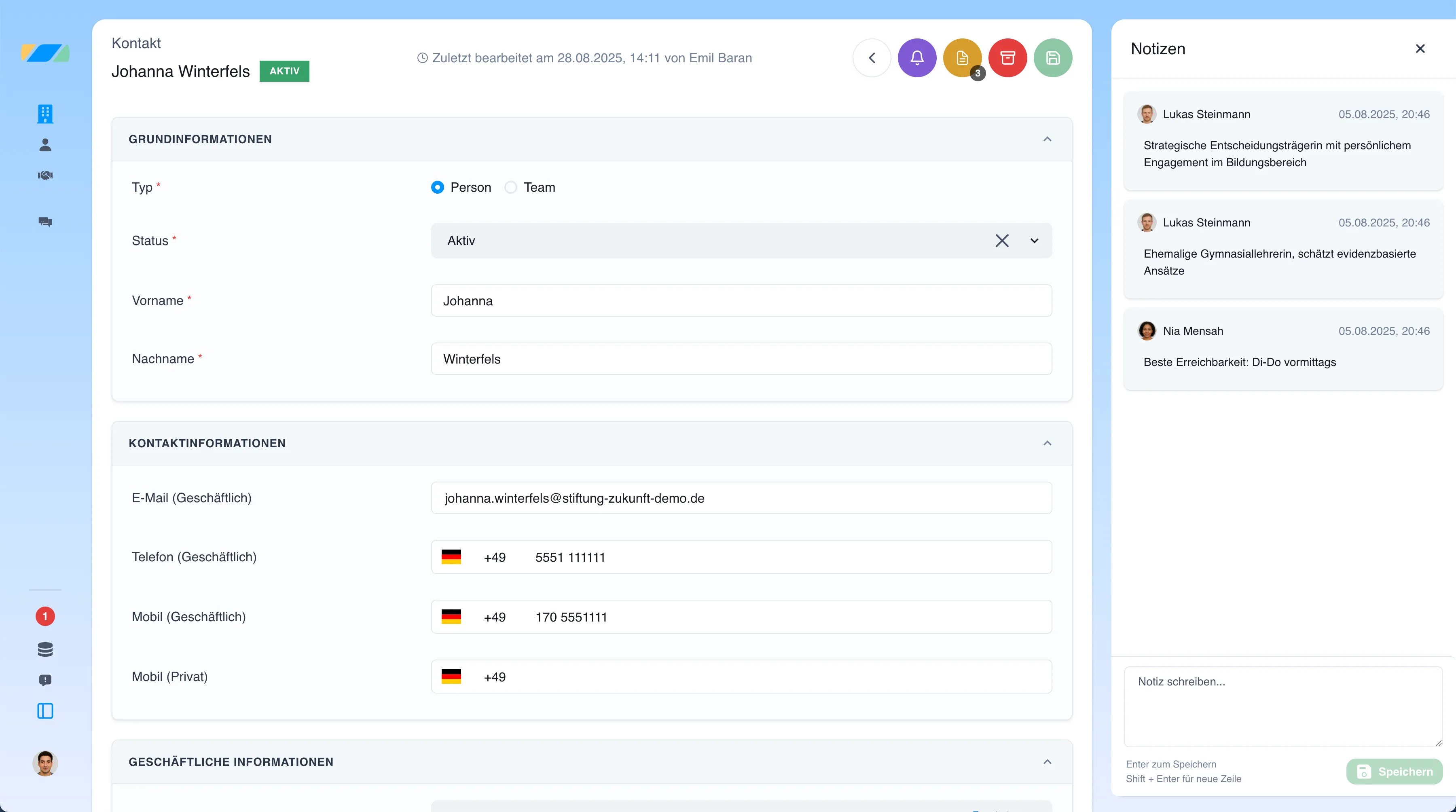Click the Kontakt breadcrumb label

[136, 43]
